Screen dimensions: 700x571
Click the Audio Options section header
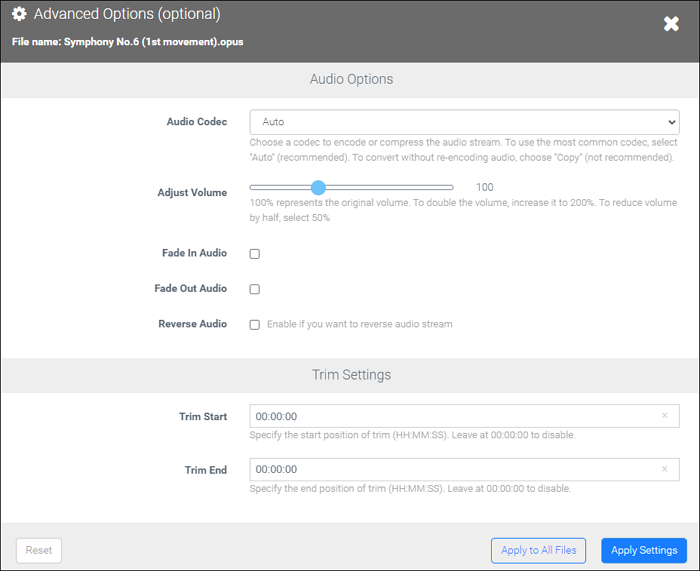click(x=351, y=79)
